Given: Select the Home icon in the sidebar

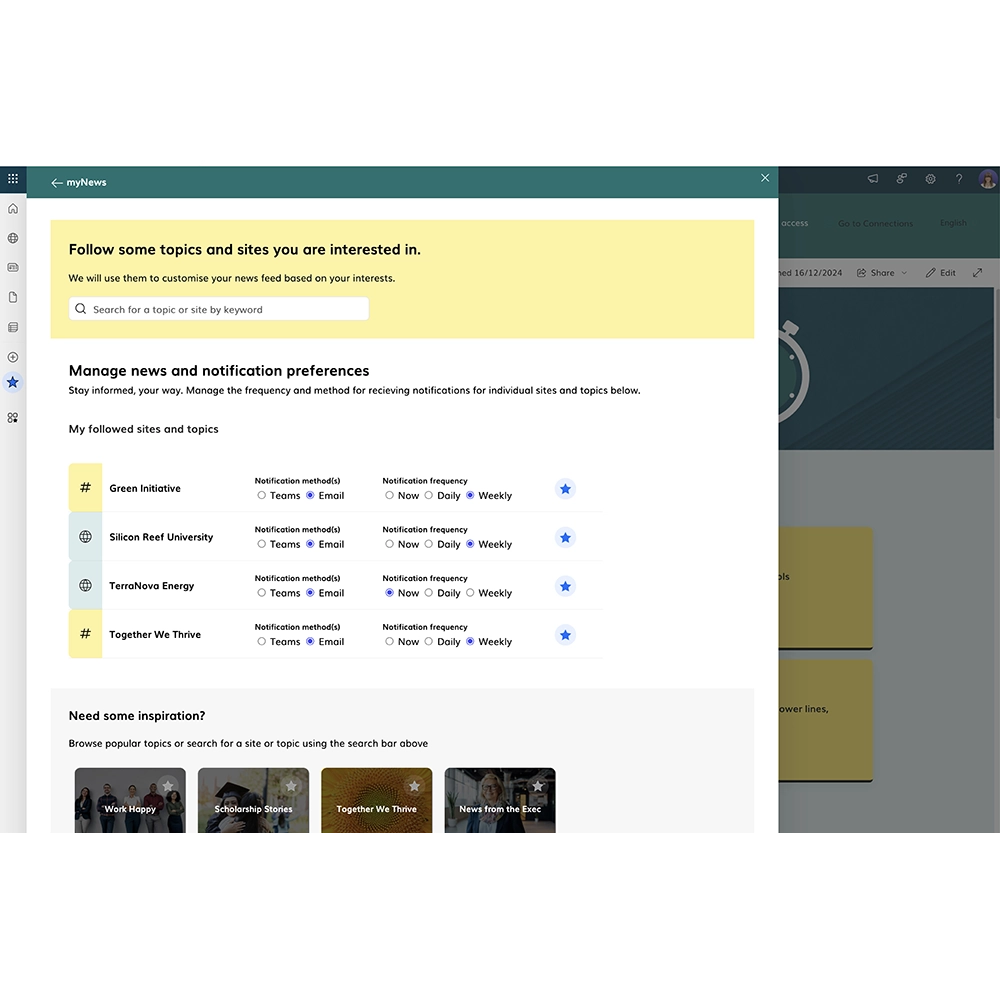Looking at the screenshot, I should point(13,208).
